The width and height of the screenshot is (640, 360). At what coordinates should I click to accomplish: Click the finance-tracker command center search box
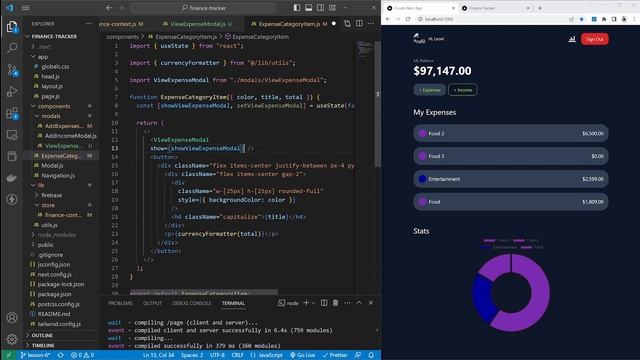pos(204,8)
